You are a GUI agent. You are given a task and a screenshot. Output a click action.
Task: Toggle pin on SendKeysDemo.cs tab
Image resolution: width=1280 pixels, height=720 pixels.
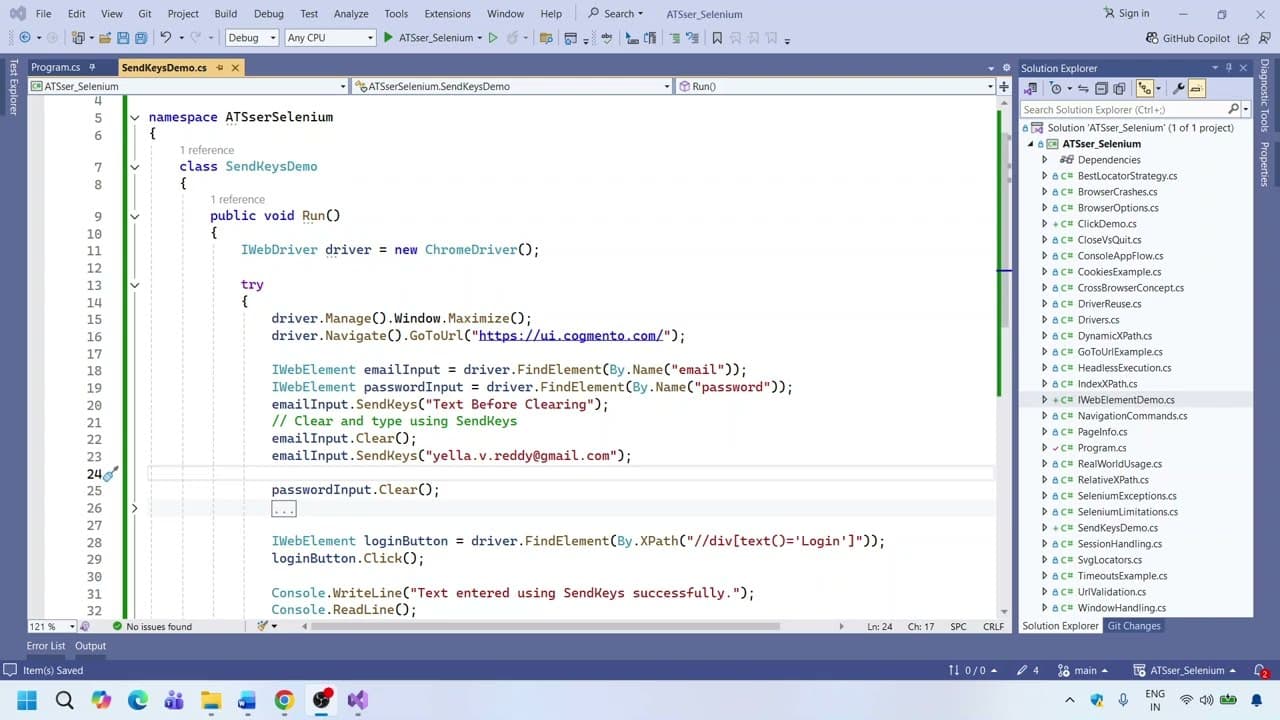point(218,67)
